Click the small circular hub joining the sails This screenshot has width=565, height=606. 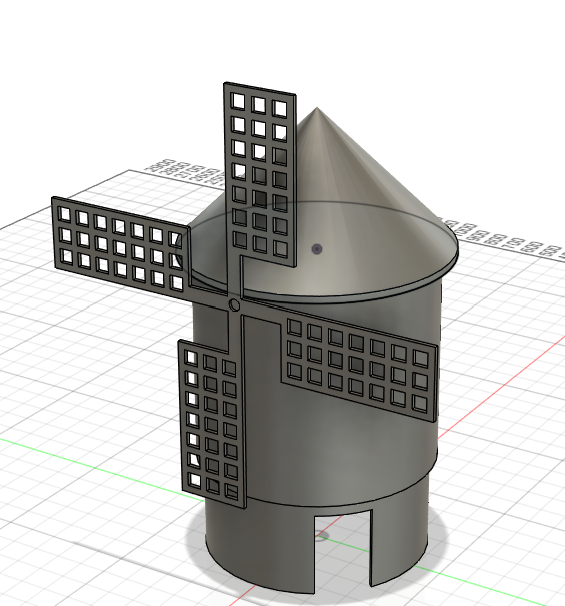(x=234, y=305)
